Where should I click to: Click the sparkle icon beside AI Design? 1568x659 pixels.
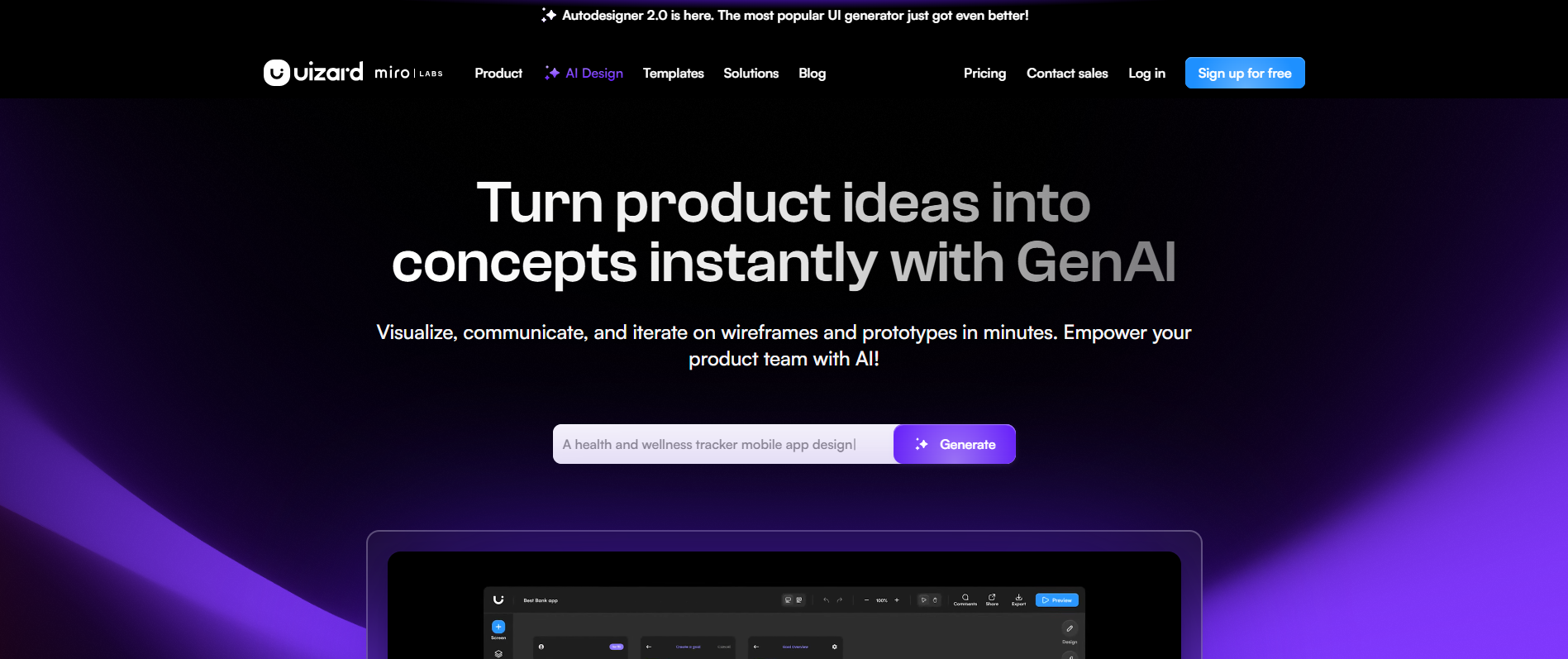point(552,73)
